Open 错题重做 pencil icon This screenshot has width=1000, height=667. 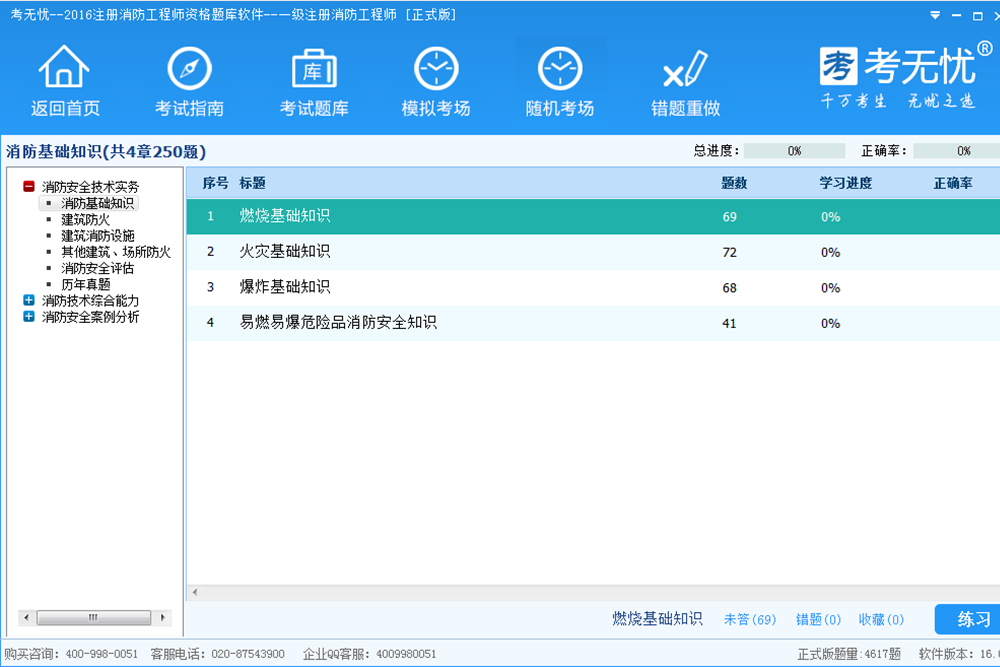click(686, 68)
